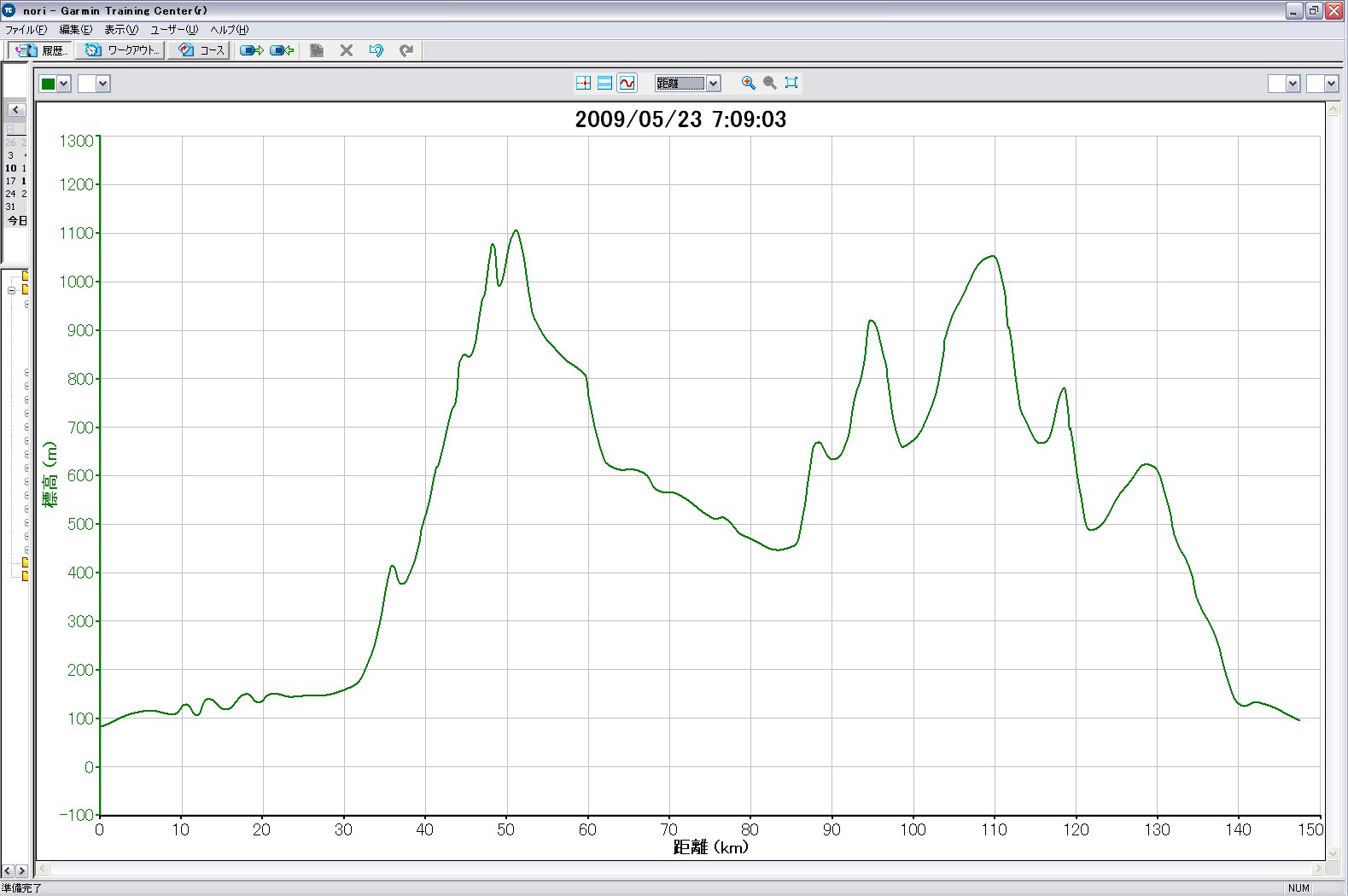This screenshot has height=896, width=1348.
Task: Open the green color series dropdown arrow
Action: point(64,84)
